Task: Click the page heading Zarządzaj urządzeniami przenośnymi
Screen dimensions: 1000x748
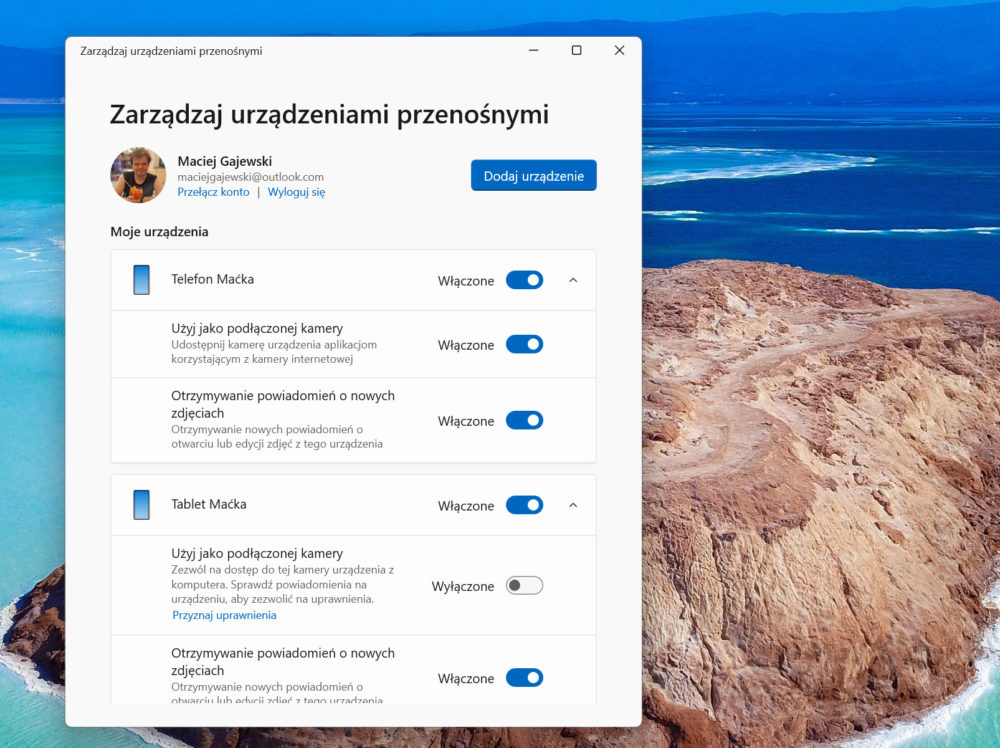Action: tap(329, 115)
